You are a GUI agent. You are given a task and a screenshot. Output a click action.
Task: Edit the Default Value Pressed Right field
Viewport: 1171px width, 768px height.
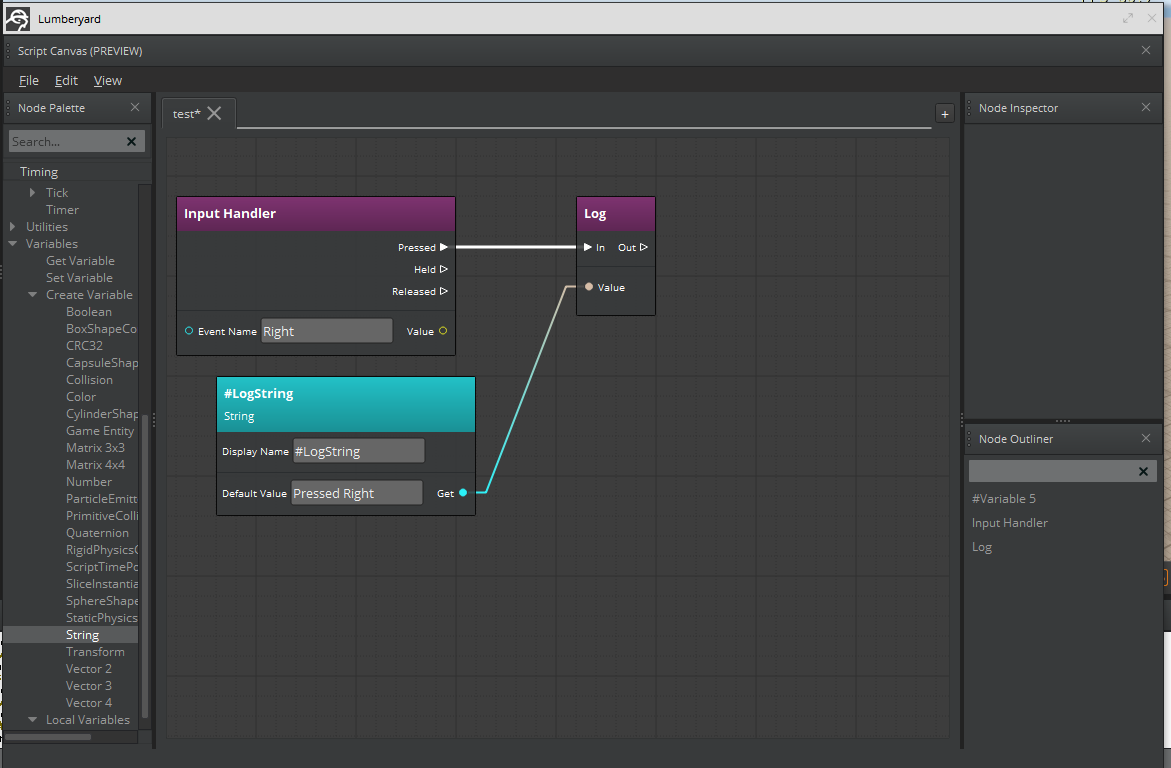356,493
